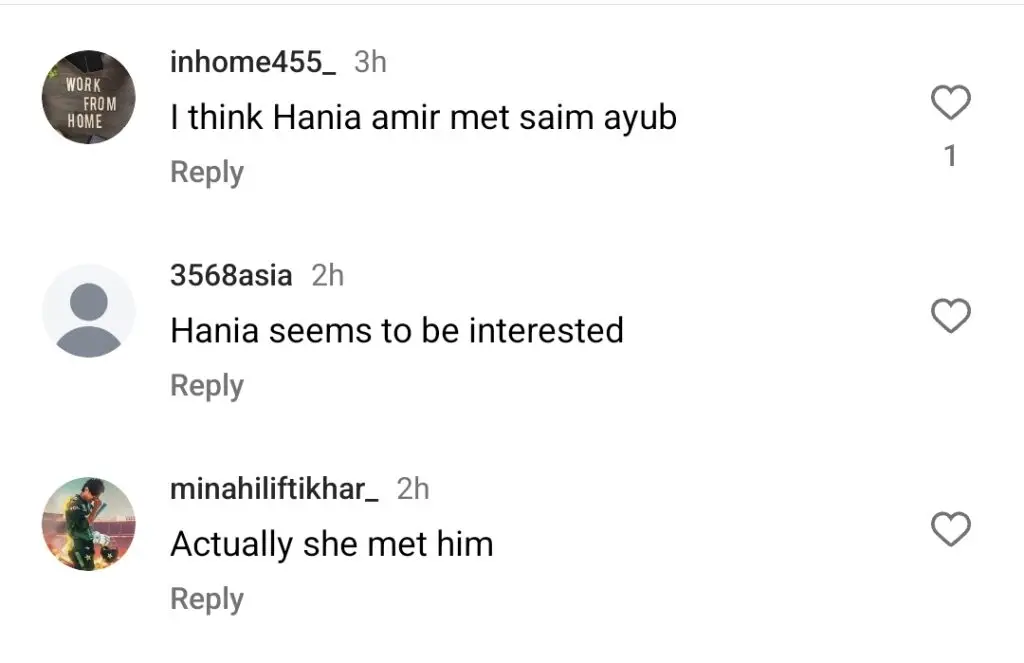Visit the minahiliftikhar_ username profile
1024x663 pixels.
coord(275,489)
